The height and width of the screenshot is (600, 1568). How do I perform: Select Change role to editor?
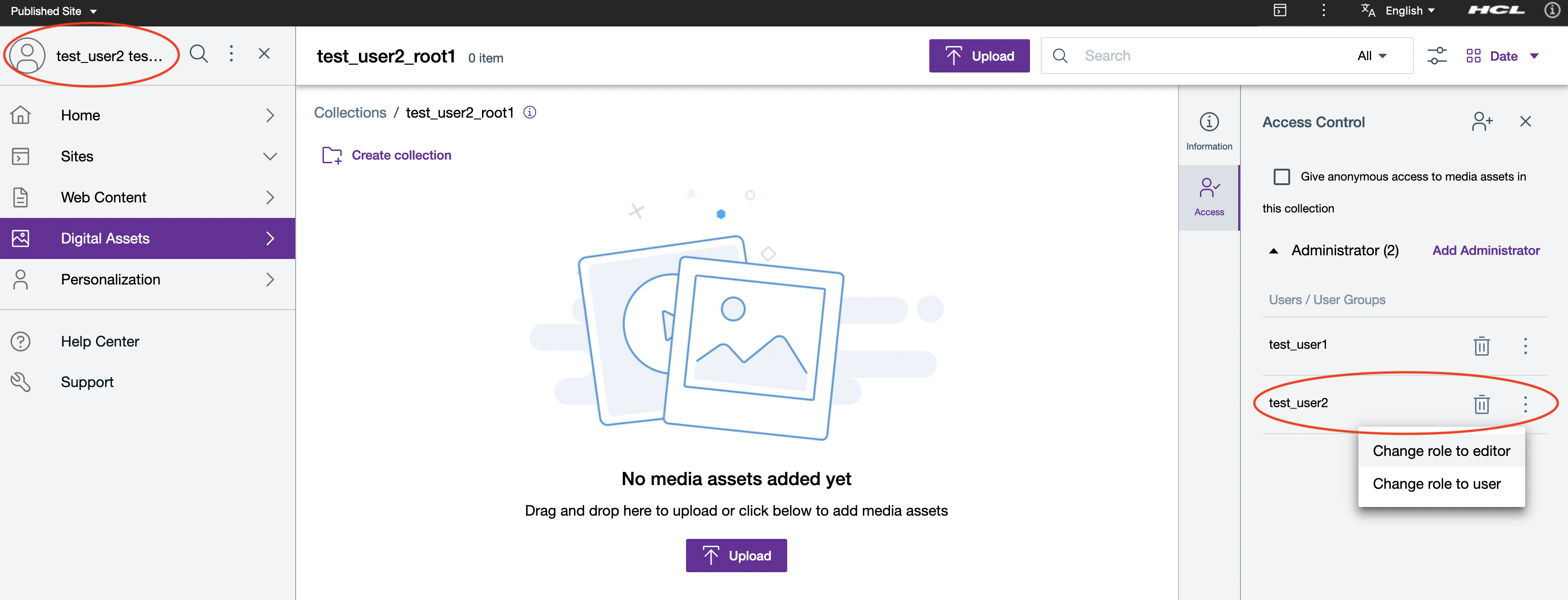1441,451
